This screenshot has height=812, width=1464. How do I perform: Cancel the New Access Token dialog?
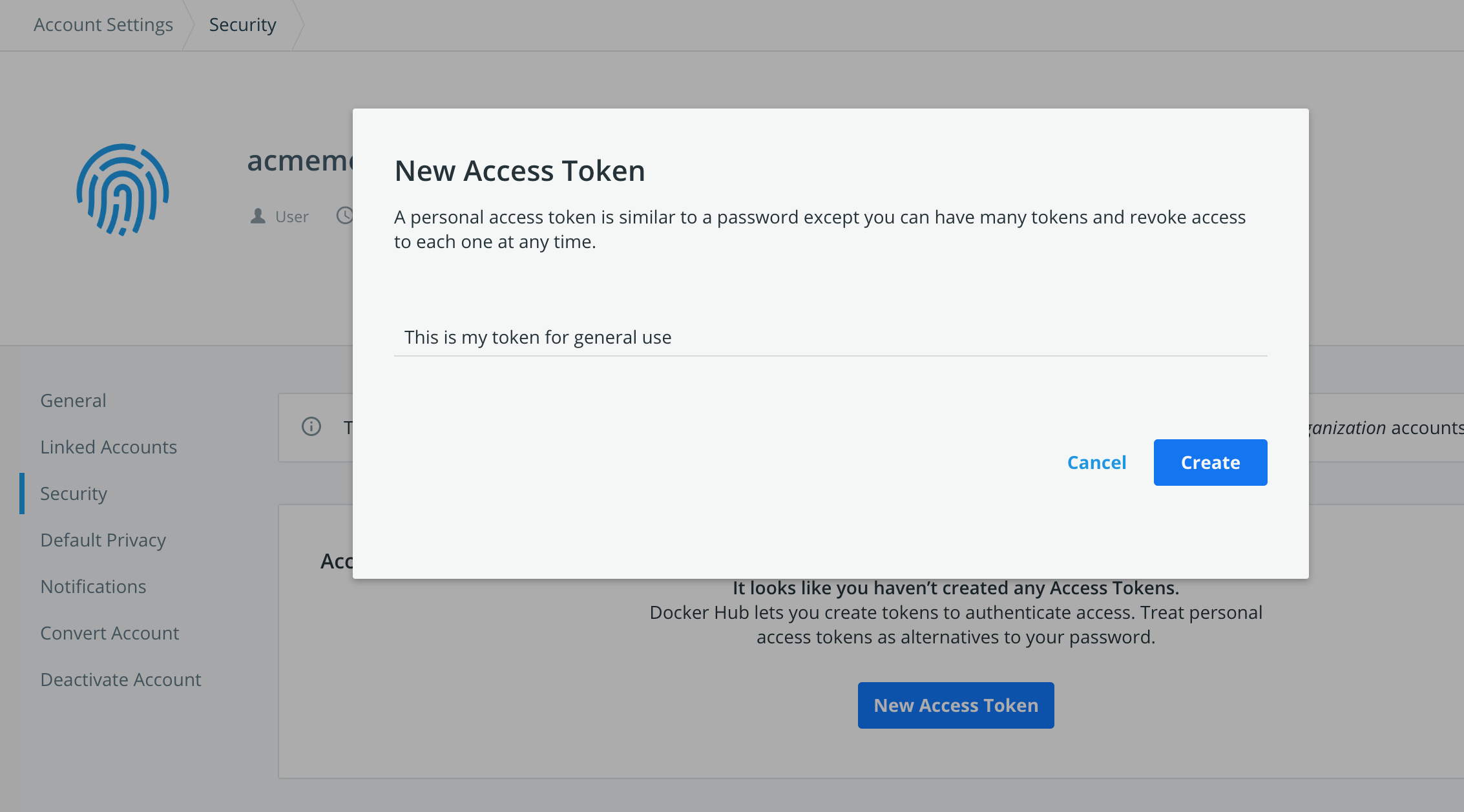[x=1096, y=463]
